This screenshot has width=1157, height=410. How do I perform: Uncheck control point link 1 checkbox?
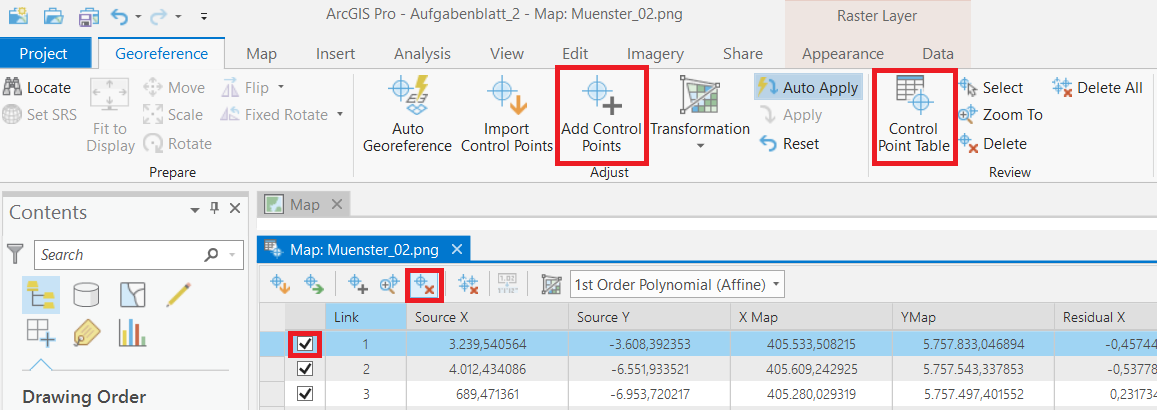click(306, 344)
